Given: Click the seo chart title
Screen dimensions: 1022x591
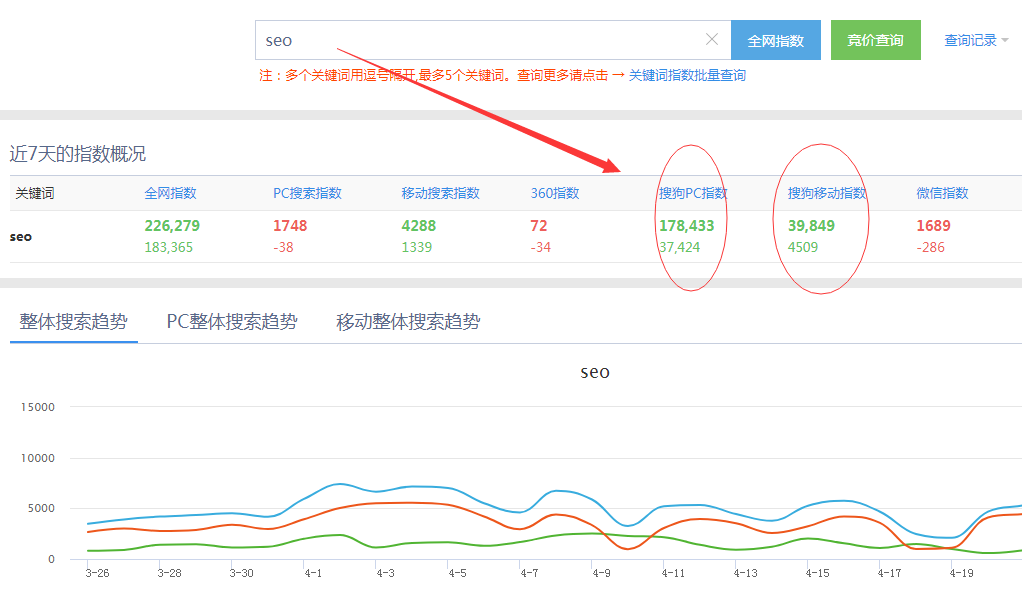Looking at the screenshot, I should pos(595,372).
